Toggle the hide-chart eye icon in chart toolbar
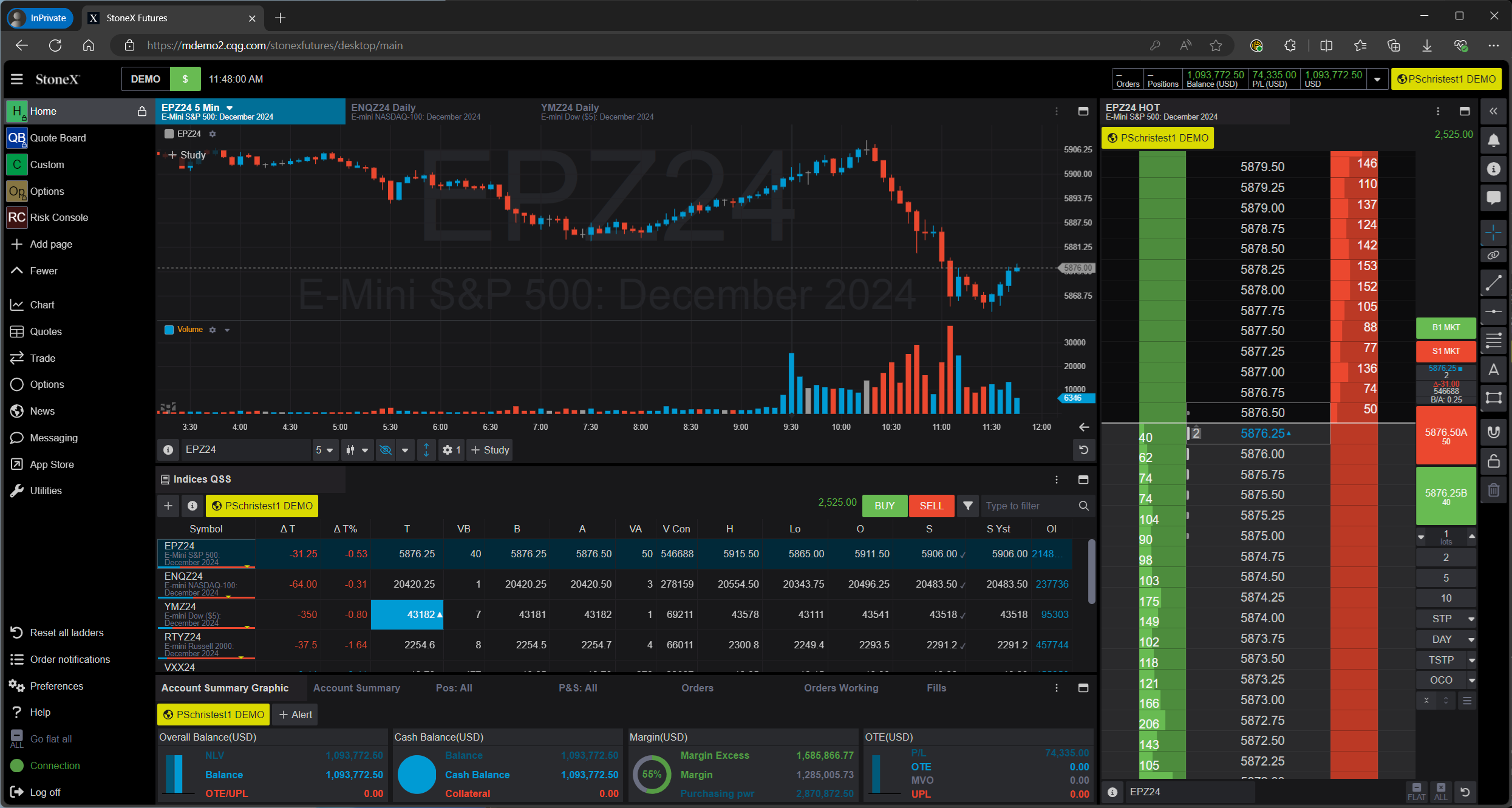 (x=386, y=450)
